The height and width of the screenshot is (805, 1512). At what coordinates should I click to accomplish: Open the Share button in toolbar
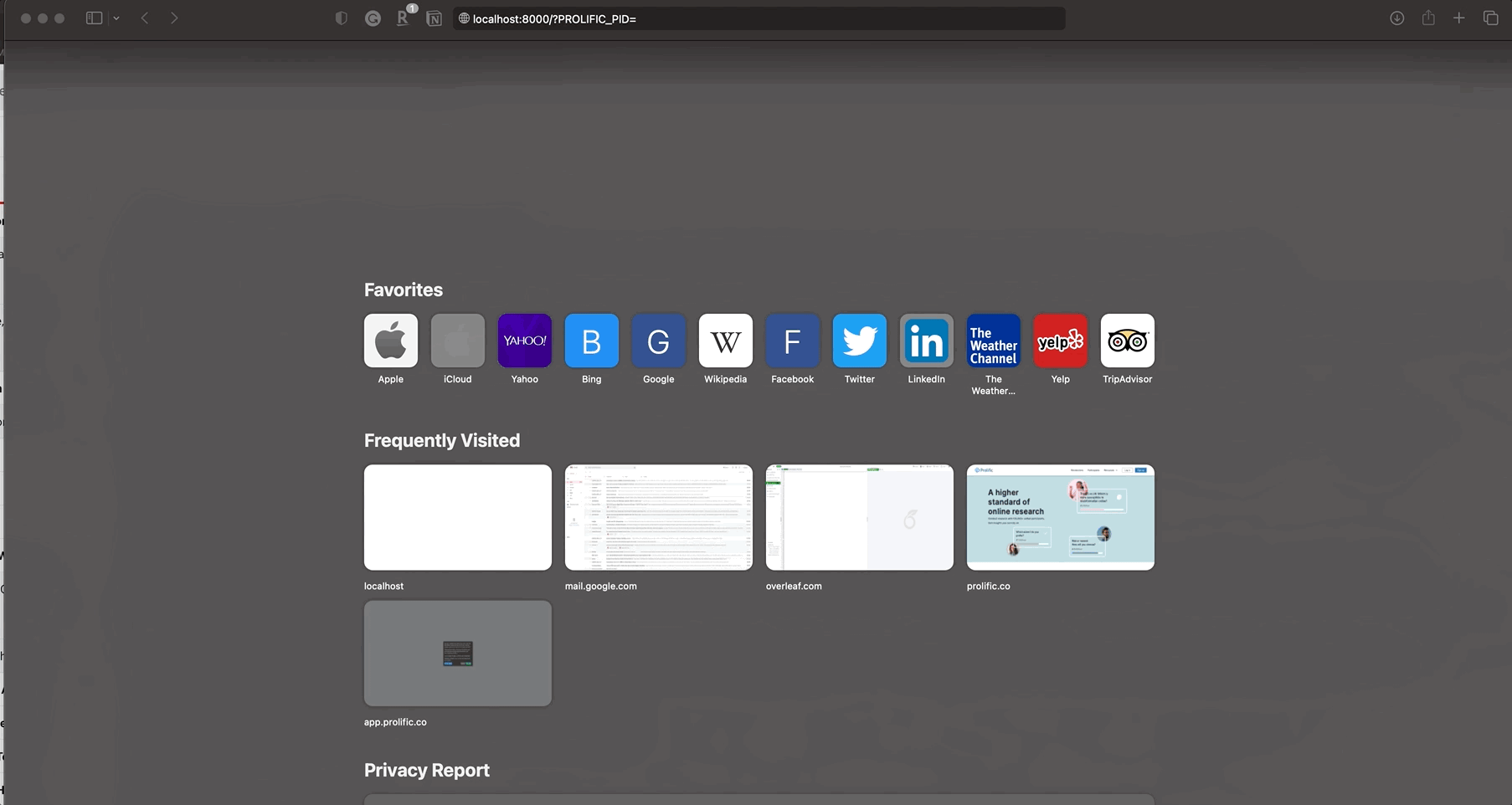[1428, 18]
